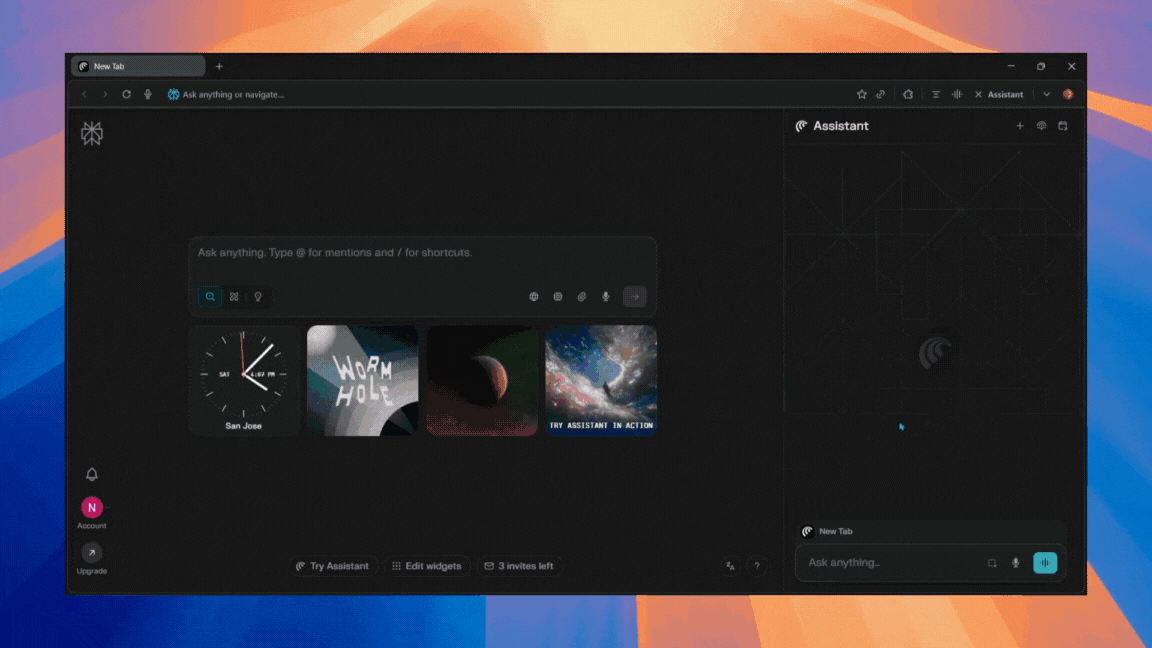
Task: Click the Assistant panel window layout icon
Action: tap(1062, 126)
